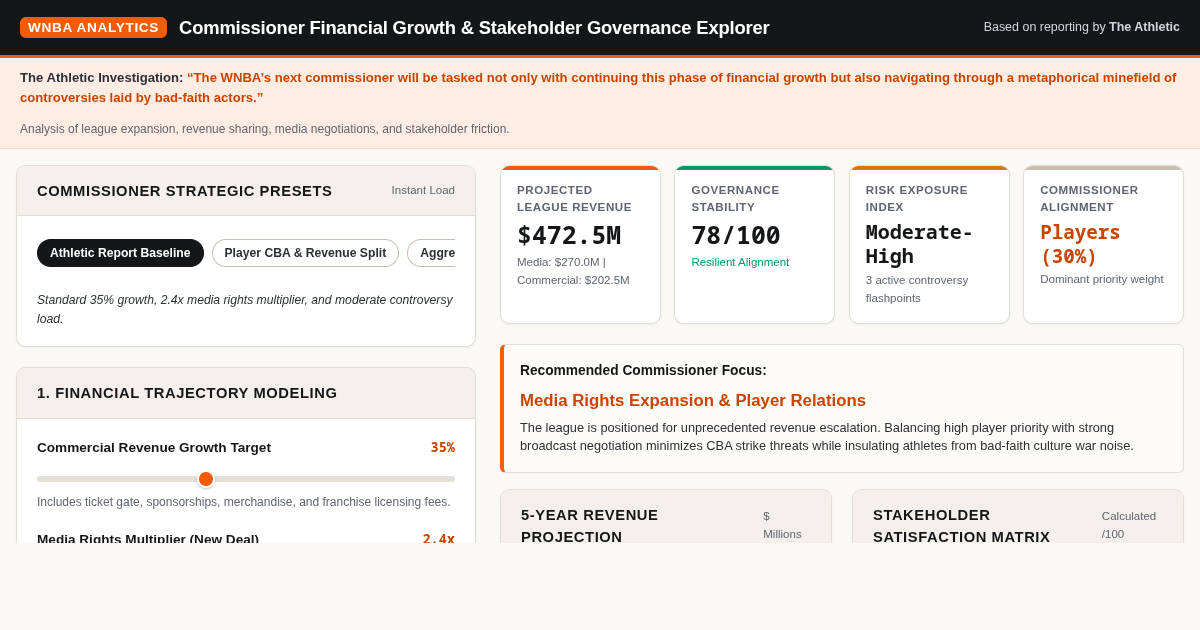Open the Governance Stability 78/100 card
Screen dimensions: 1200x630
point(754,245)
